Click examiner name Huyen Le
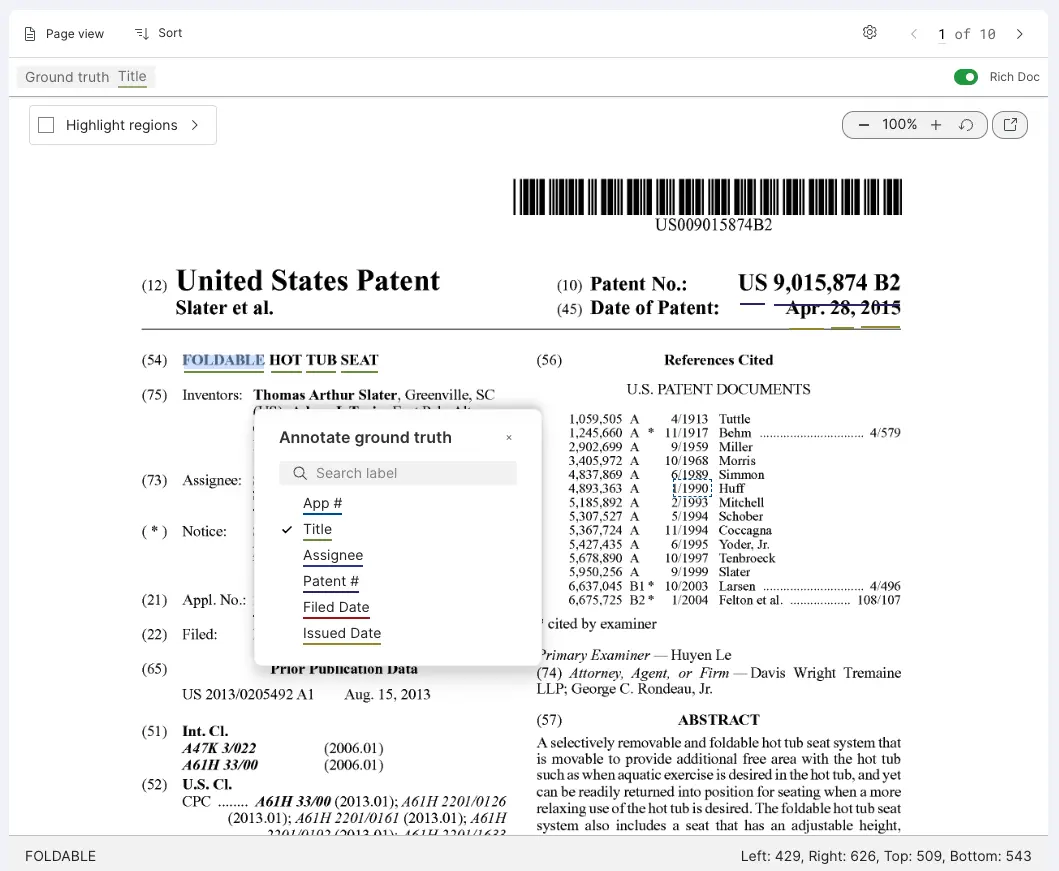This screenshot has height=871, width=1059. 701,655
